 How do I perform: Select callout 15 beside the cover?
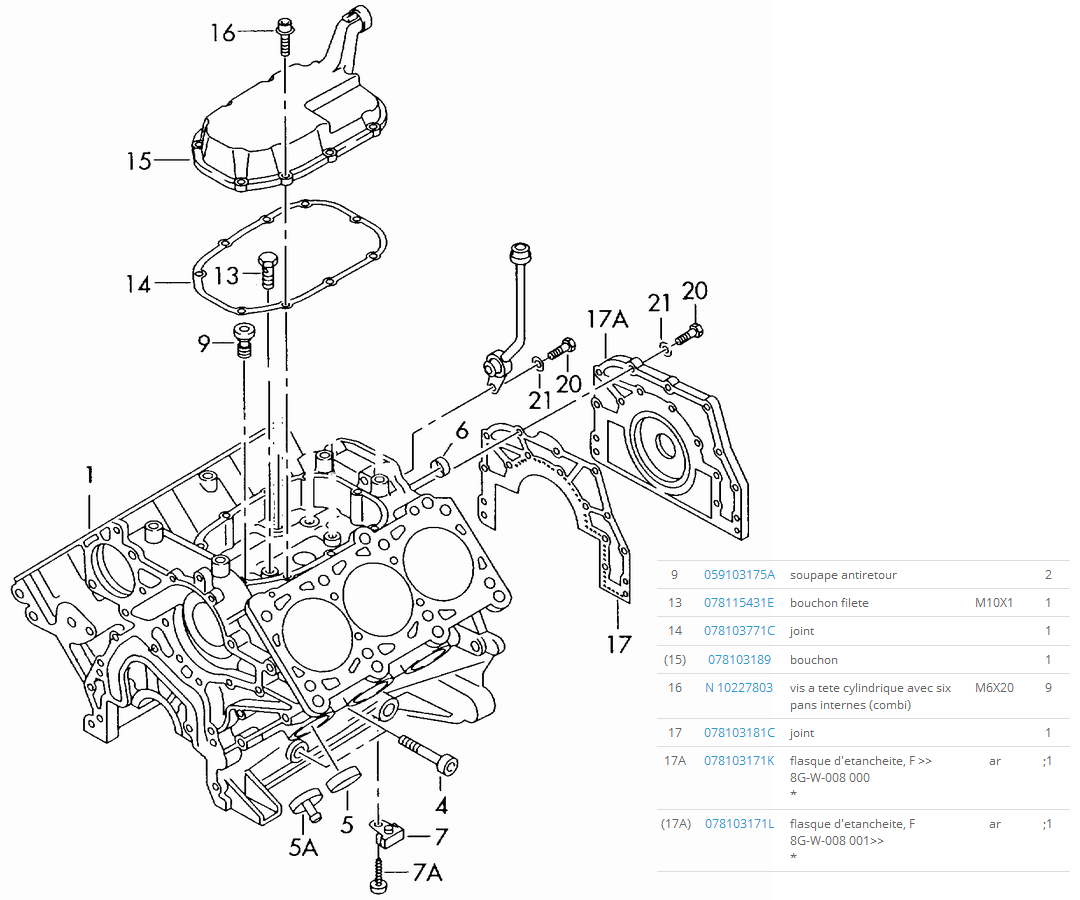pos(139,161)
